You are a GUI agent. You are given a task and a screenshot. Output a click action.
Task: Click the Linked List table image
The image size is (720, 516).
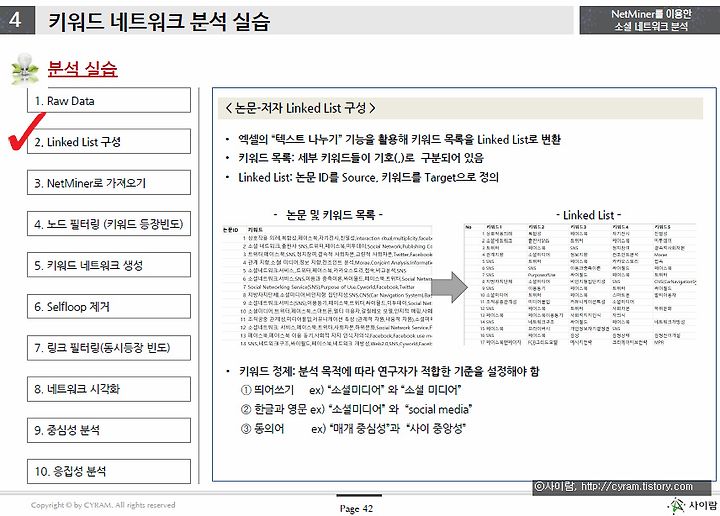coord(580,285)
